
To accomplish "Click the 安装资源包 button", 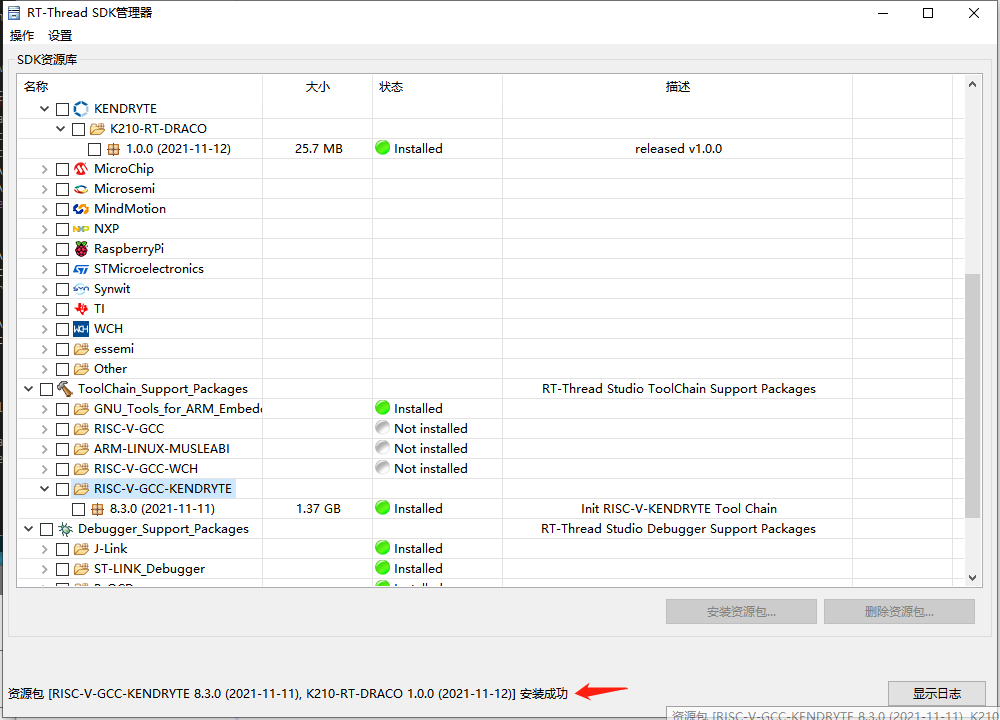I will 741,612.
